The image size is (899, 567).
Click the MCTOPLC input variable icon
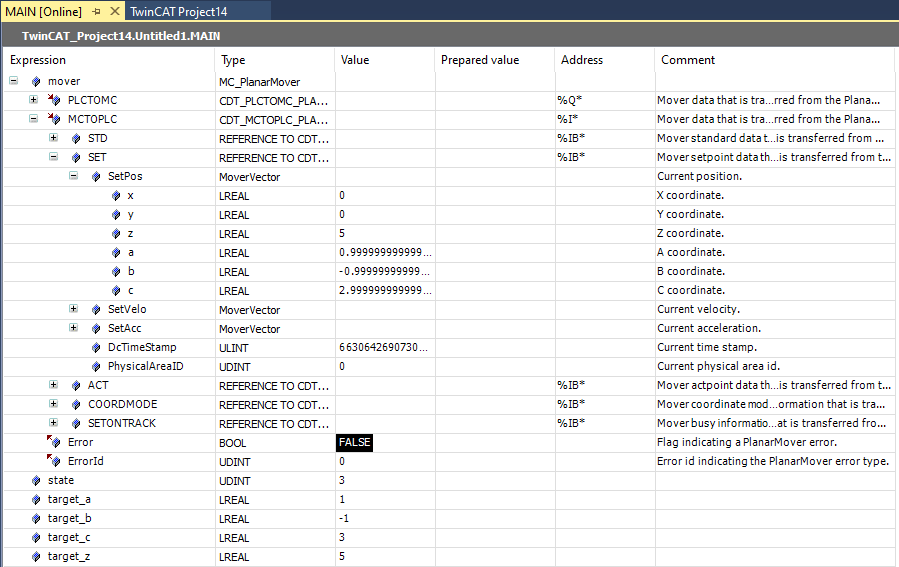tap(54, 119)
